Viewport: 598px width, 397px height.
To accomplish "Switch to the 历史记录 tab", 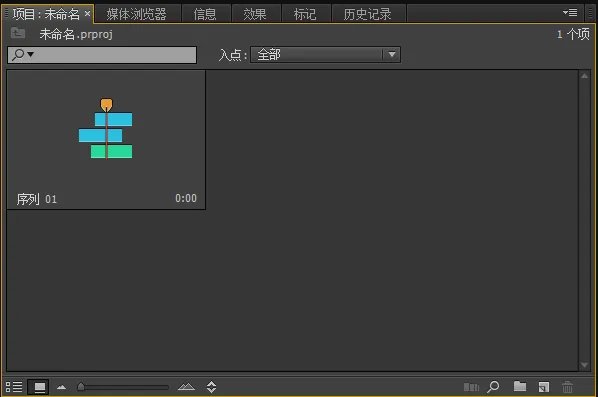I will 367,14.
